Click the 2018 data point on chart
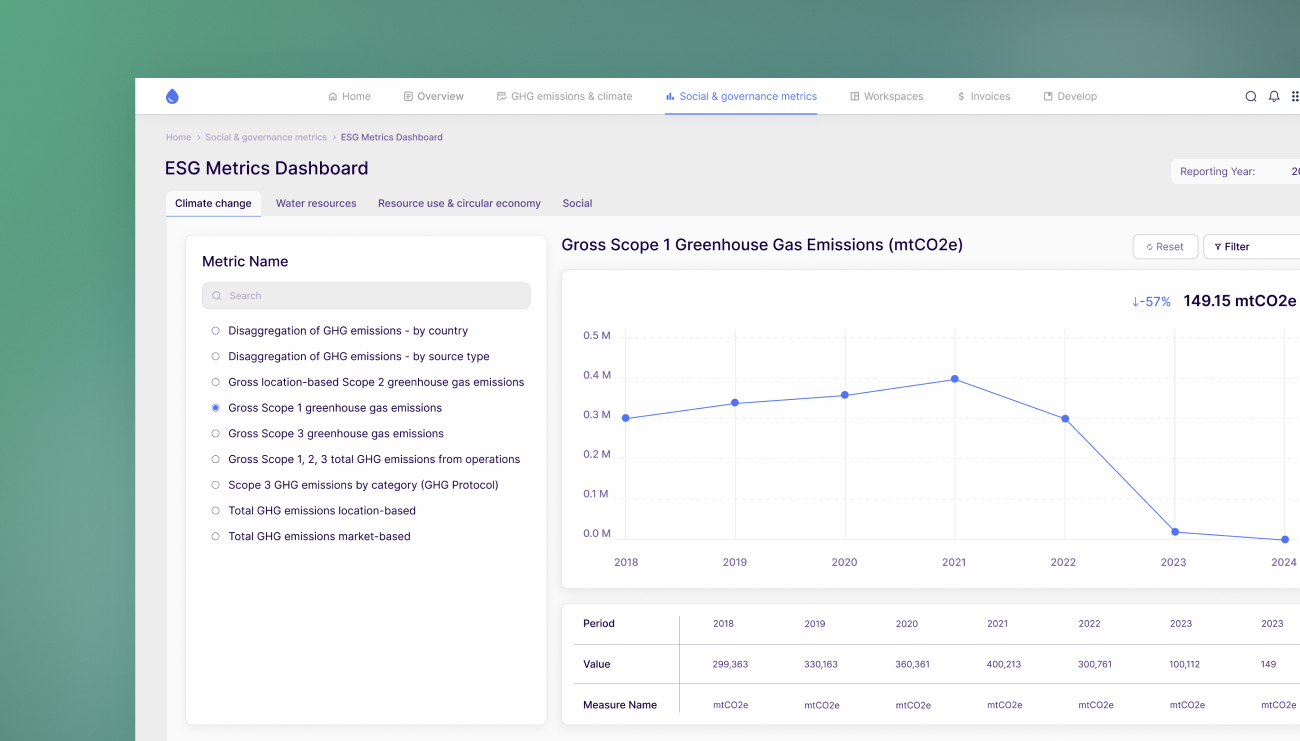 (626, 418)
